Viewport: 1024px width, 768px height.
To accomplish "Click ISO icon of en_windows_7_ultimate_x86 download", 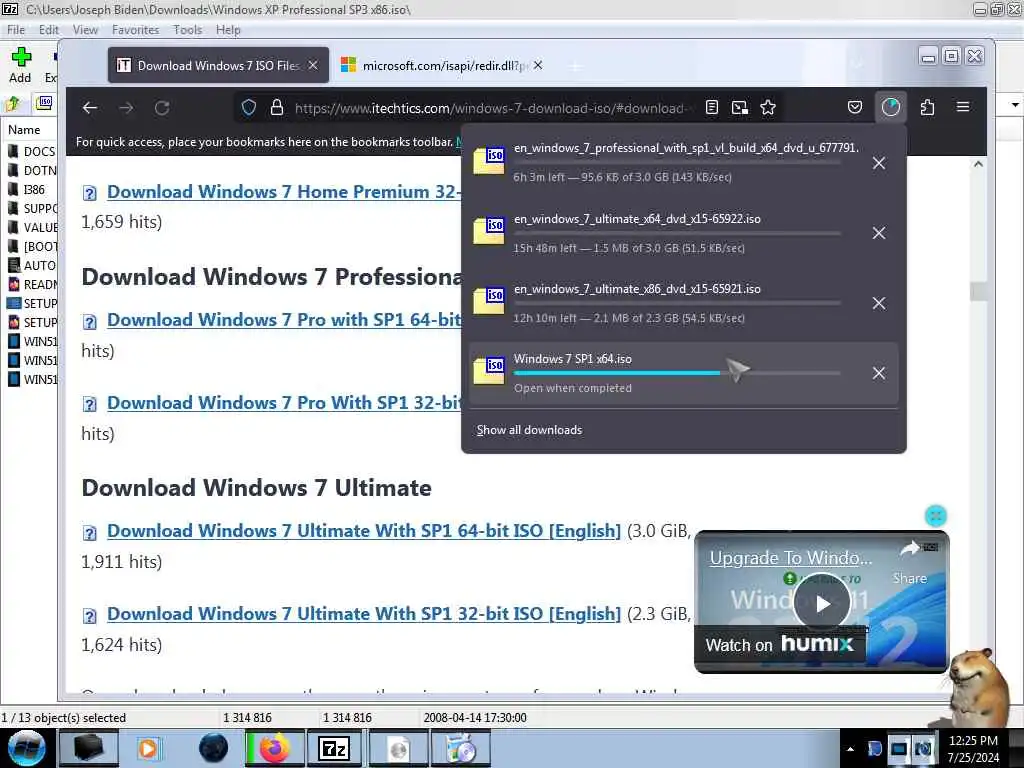I will 489,301.
